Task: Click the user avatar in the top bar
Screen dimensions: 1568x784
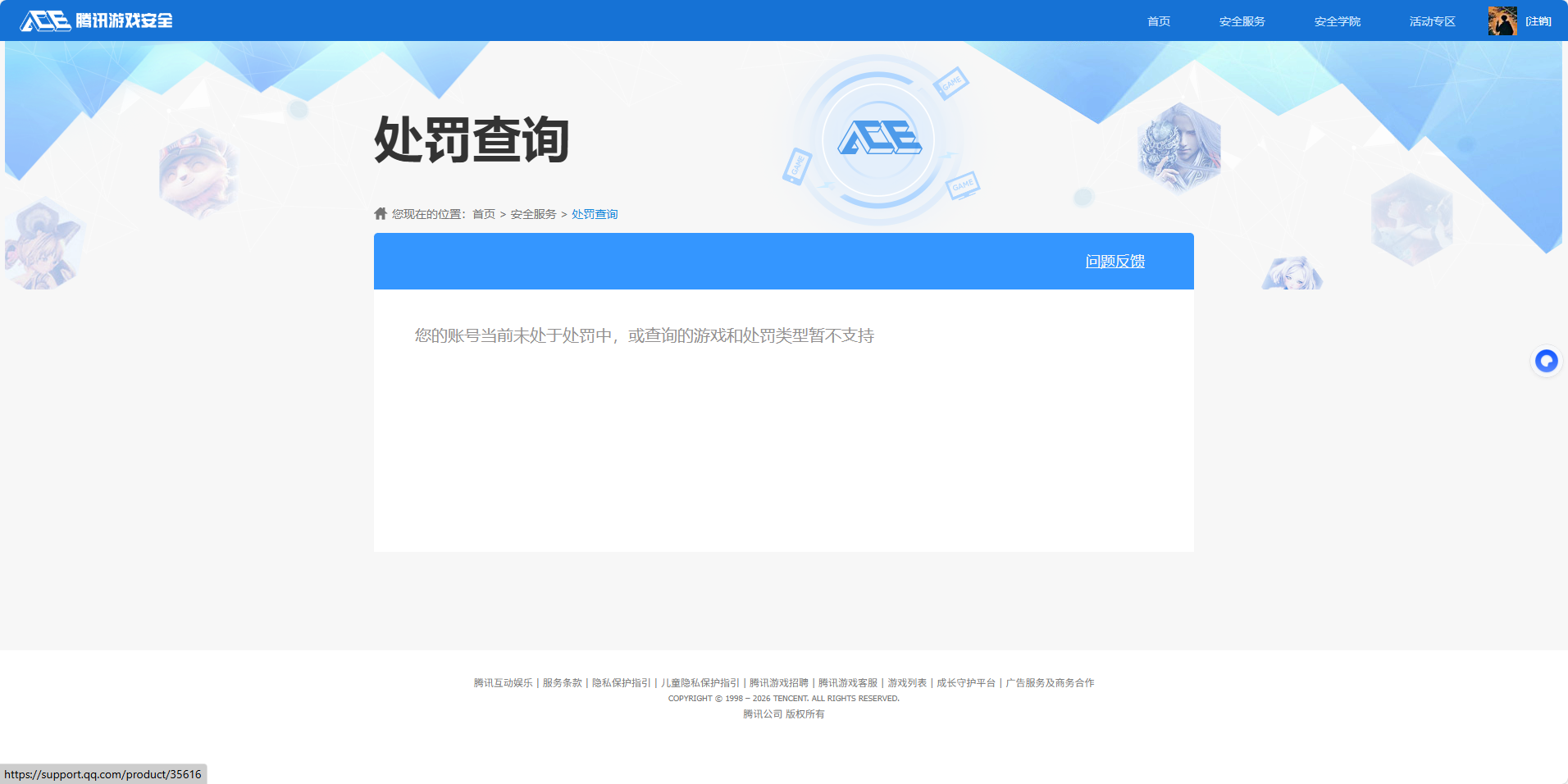Action: pos(1503,21)
